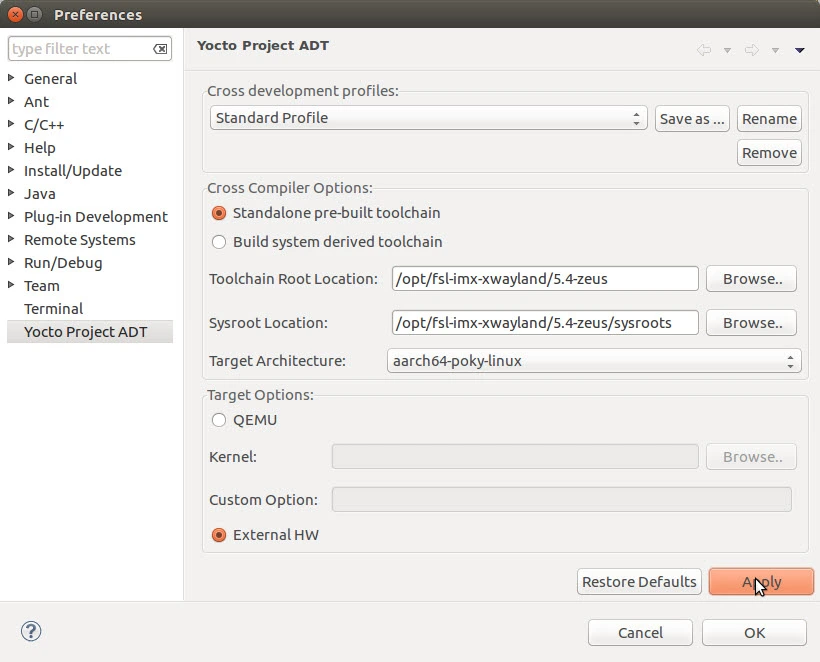The width and height of the screenshot is (820, 662).
Task: Open the preferences view menu triangle
Action: point(800,50)
